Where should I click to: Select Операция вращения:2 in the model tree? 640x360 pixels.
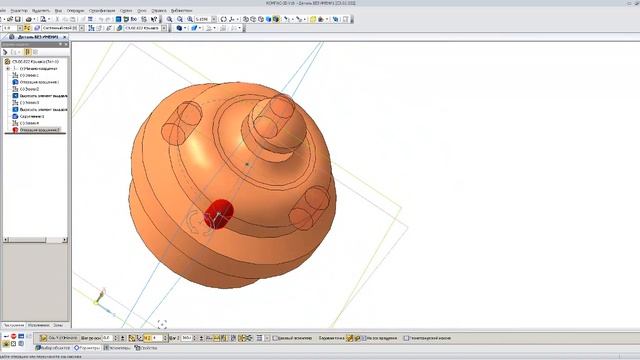pyautogui.click(x=39, y=130)
